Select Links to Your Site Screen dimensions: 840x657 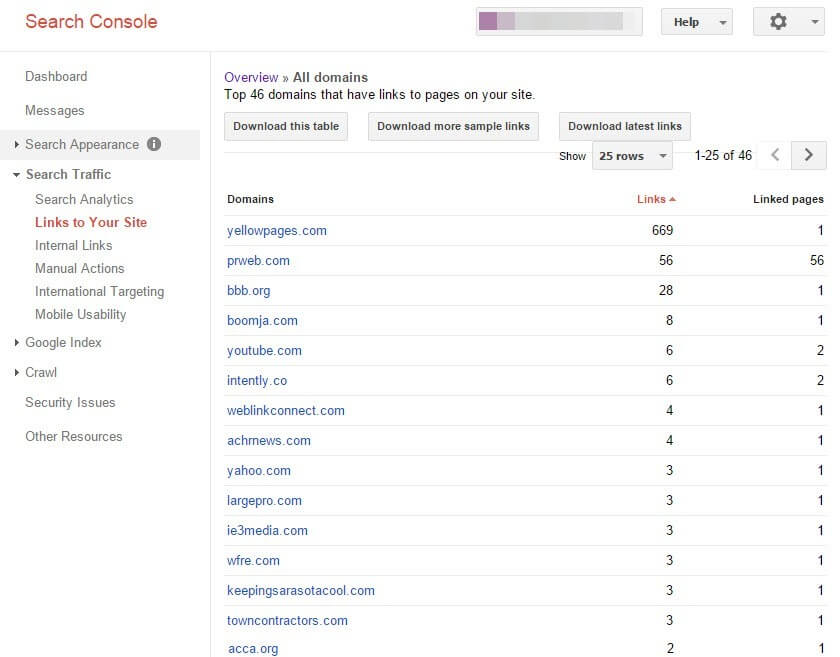pos(91,222)
